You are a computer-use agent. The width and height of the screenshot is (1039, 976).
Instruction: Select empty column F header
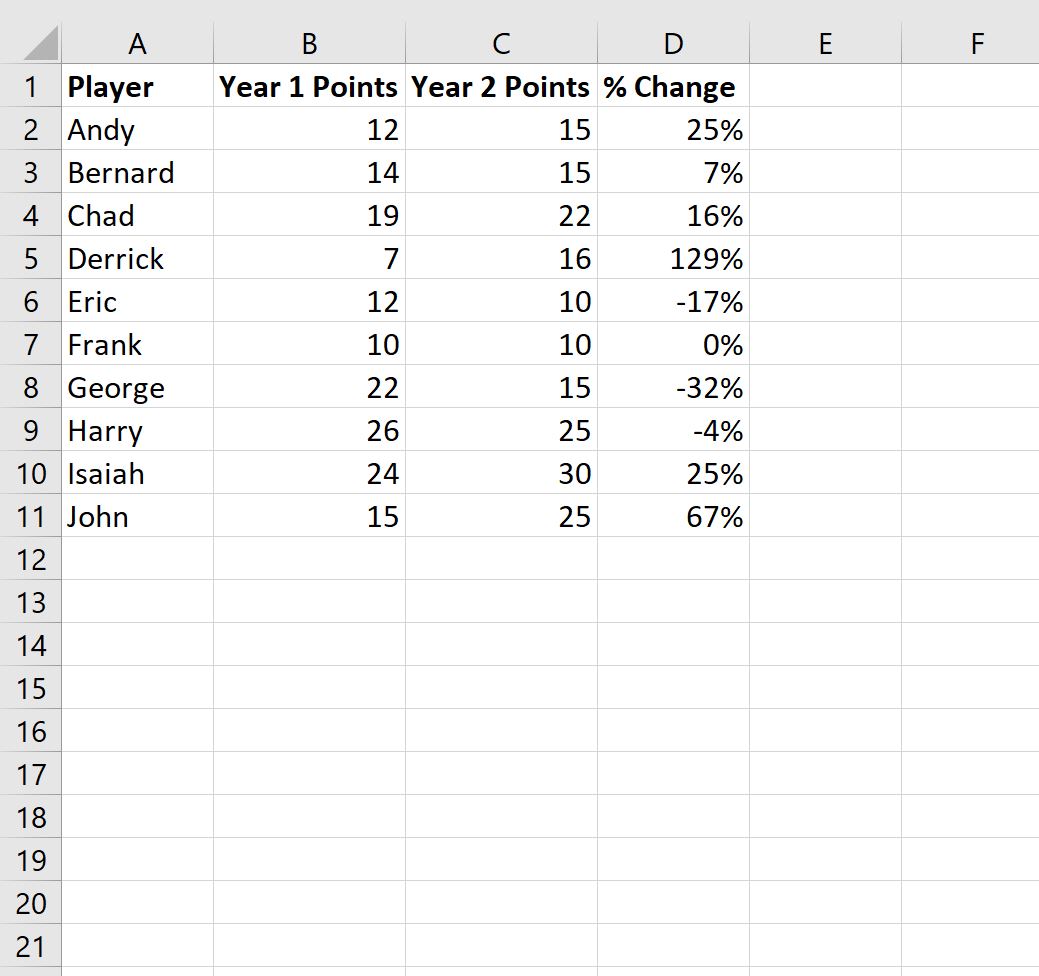point(976,44)
